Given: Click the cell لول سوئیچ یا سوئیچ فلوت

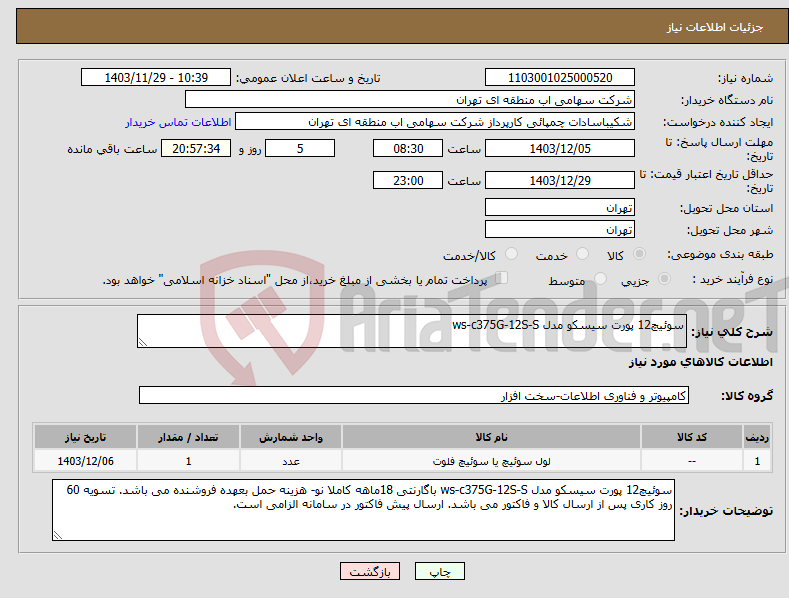Looking at the screenshot, I should 491,461.
